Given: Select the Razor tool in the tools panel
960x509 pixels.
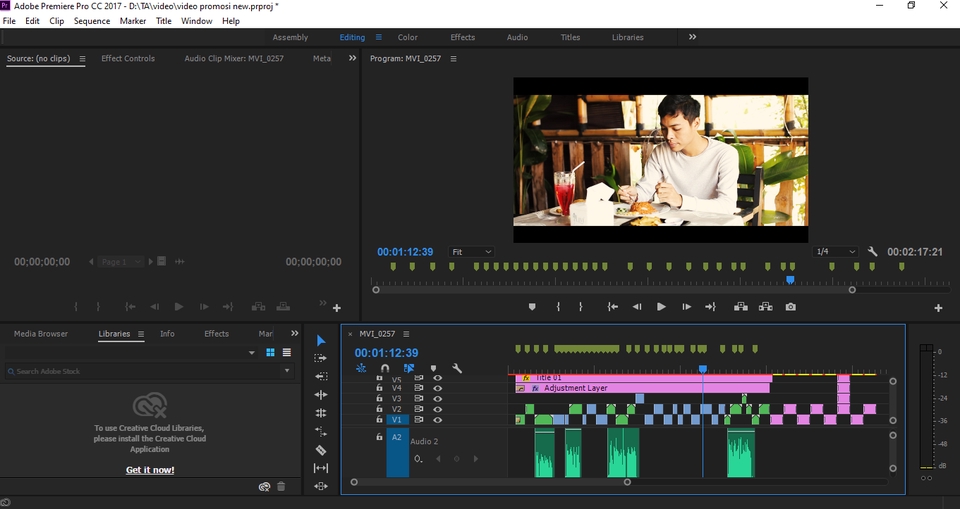Looking at the screenshot, I should [320, 450].
